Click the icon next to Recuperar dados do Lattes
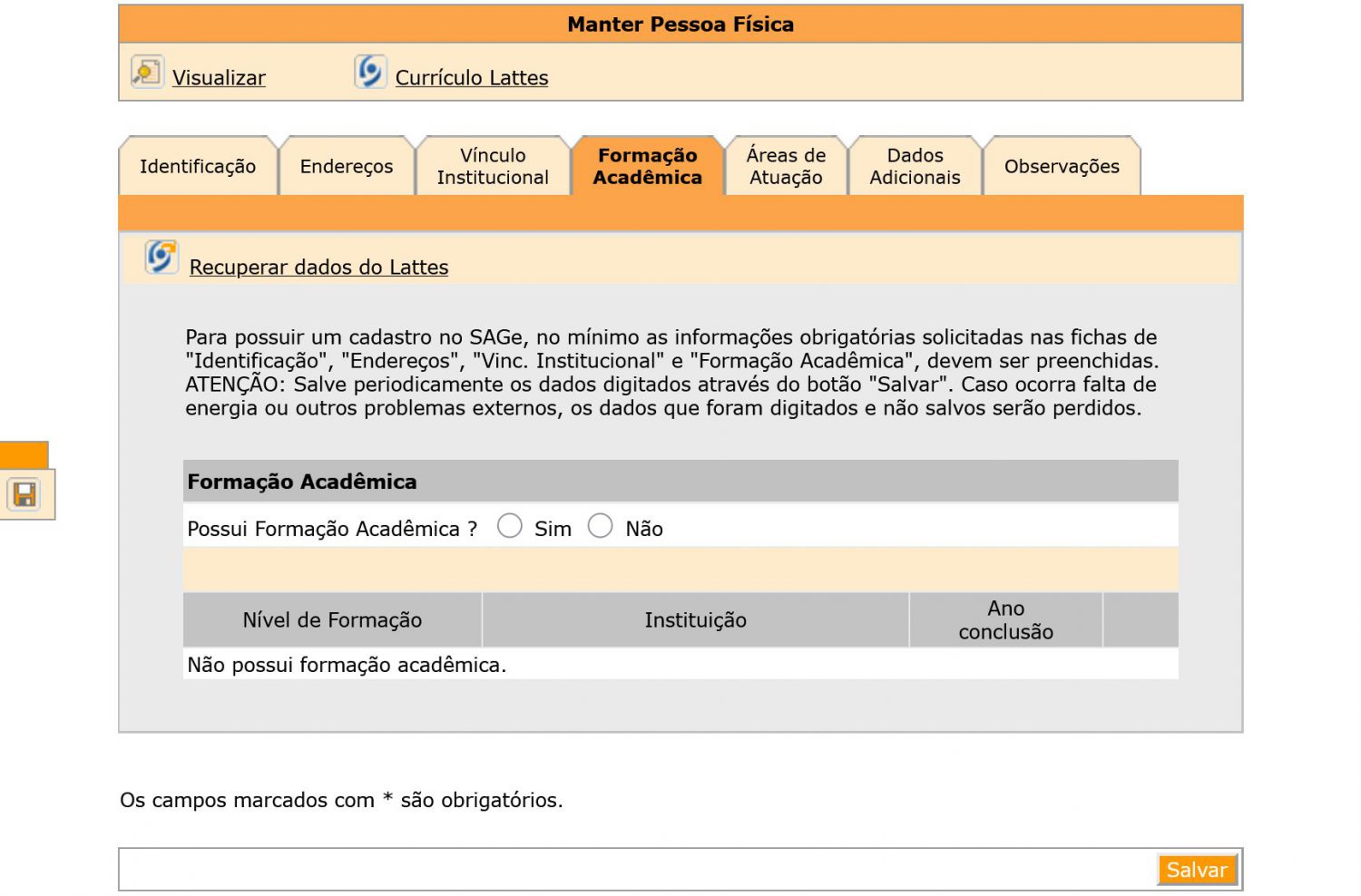Viewport: 1361px width, 896px height. point(162,258)
